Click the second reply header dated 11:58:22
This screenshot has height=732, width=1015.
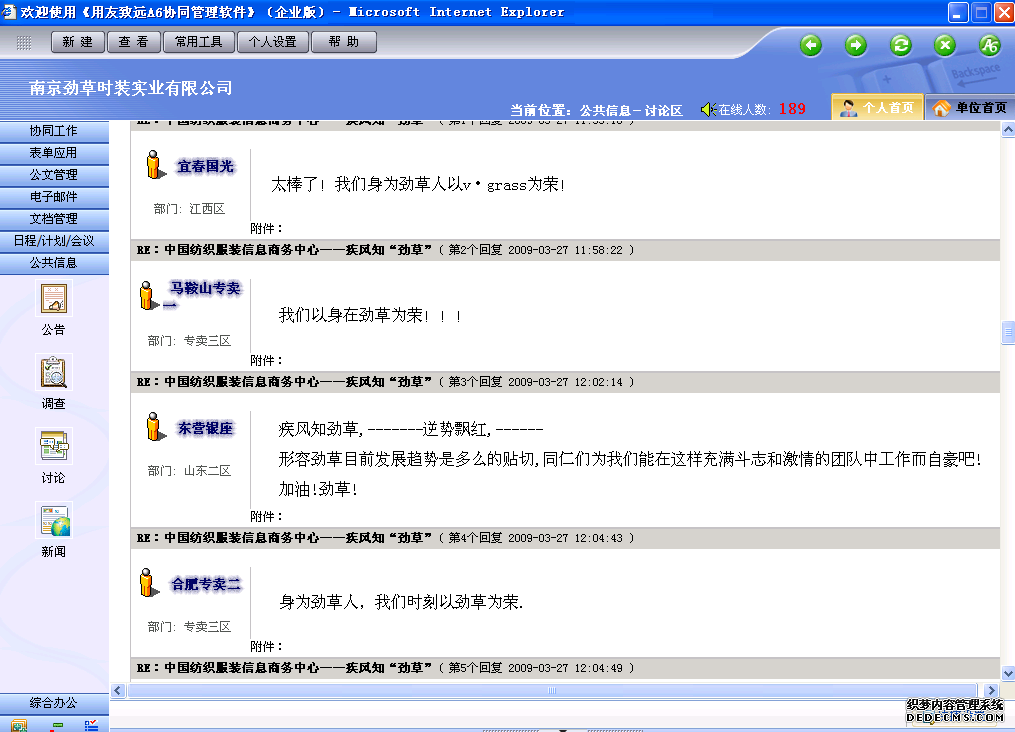coord(565,250)
